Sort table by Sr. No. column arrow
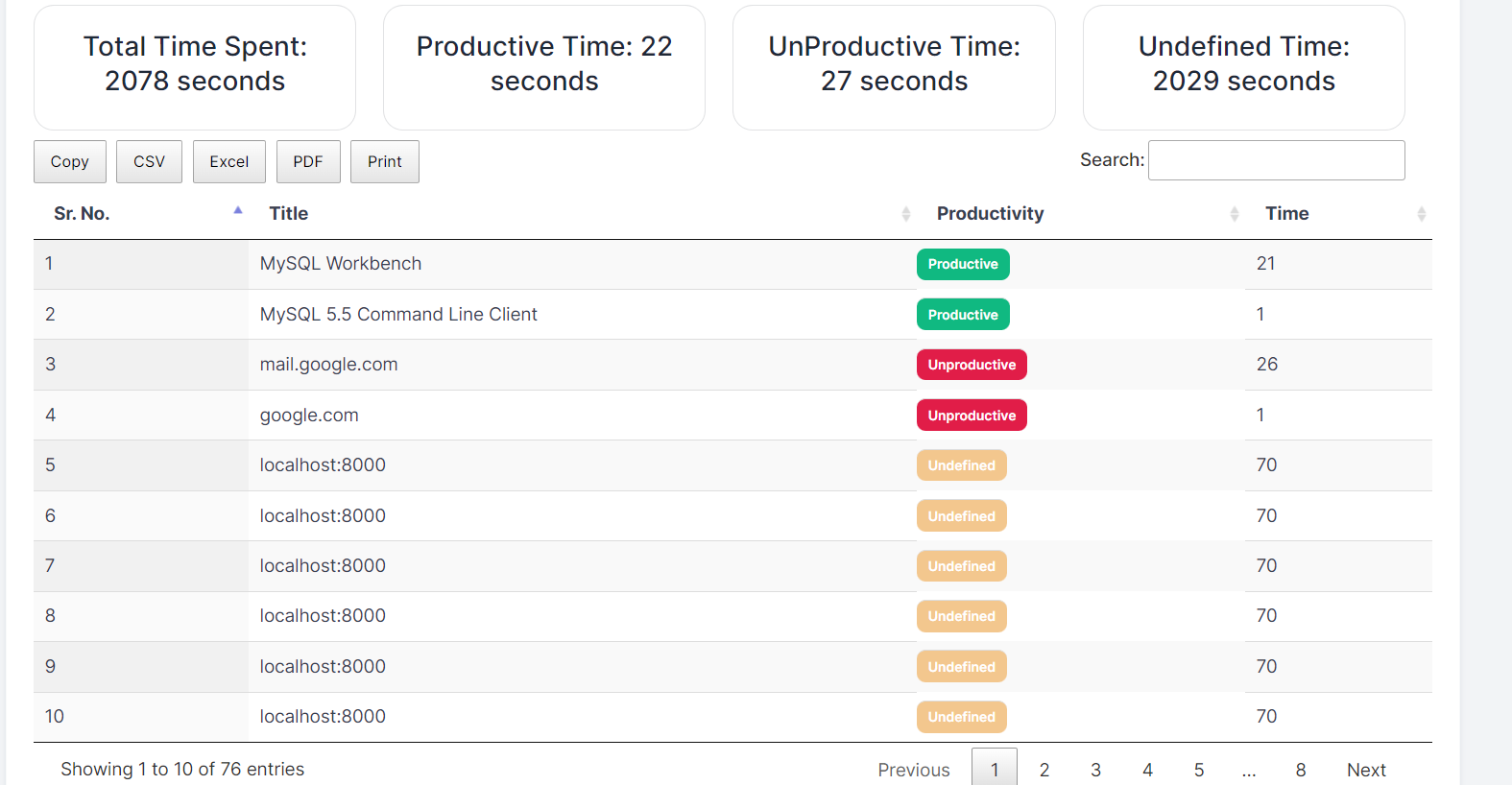Viewport: 1512px width, 785px height. point(237,211)
